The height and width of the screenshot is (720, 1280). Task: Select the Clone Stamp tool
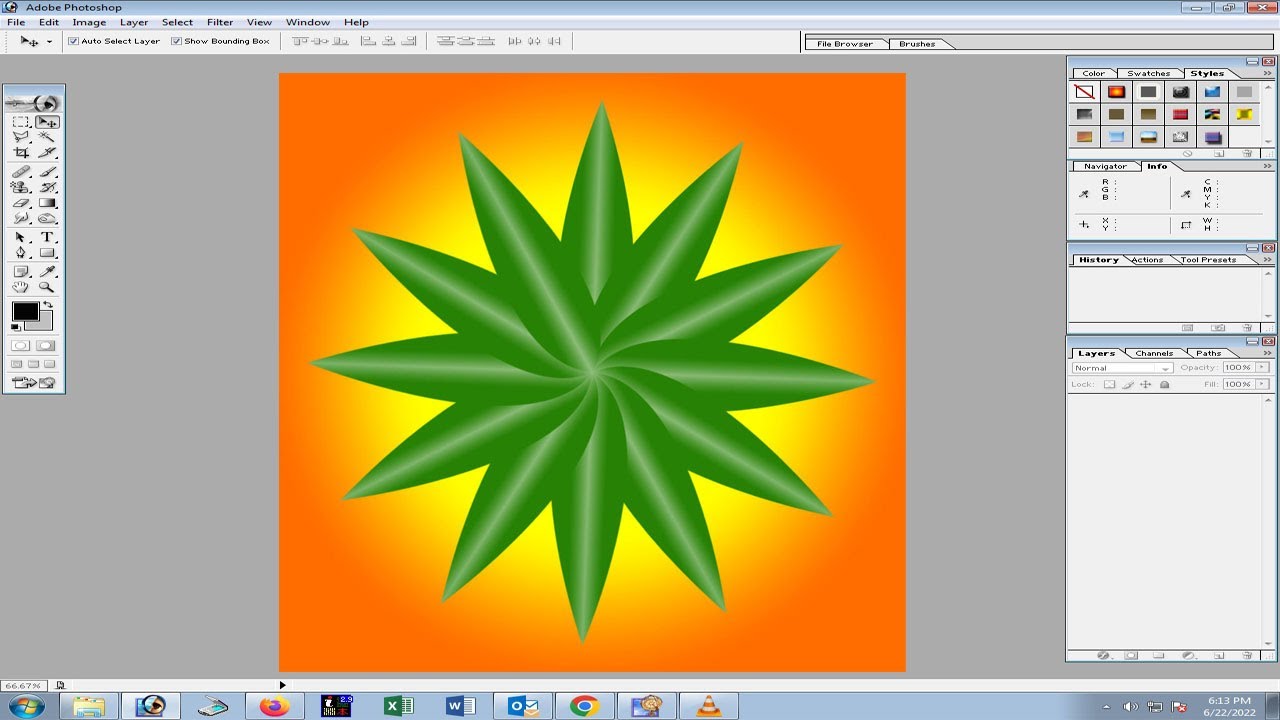tap(20, 187)
